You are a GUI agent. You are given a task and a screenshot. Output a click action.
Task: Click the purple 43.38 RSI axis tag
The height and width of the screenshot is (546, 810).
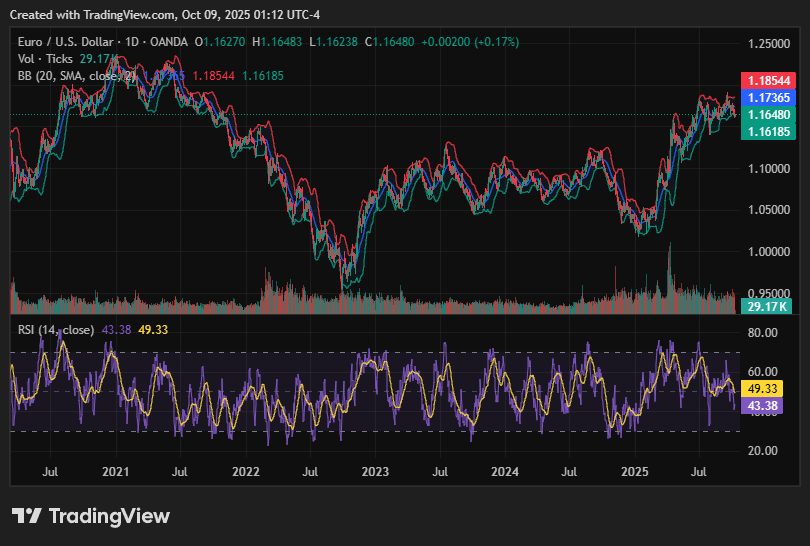click(x=763, y=405)
